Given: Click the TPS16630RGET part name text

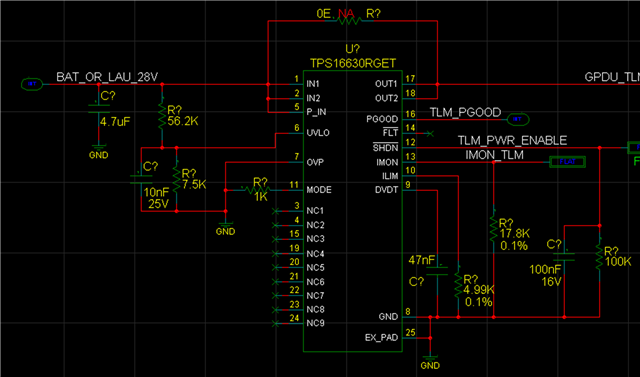Looking at the screenshot, I should [x=353, y=64].
